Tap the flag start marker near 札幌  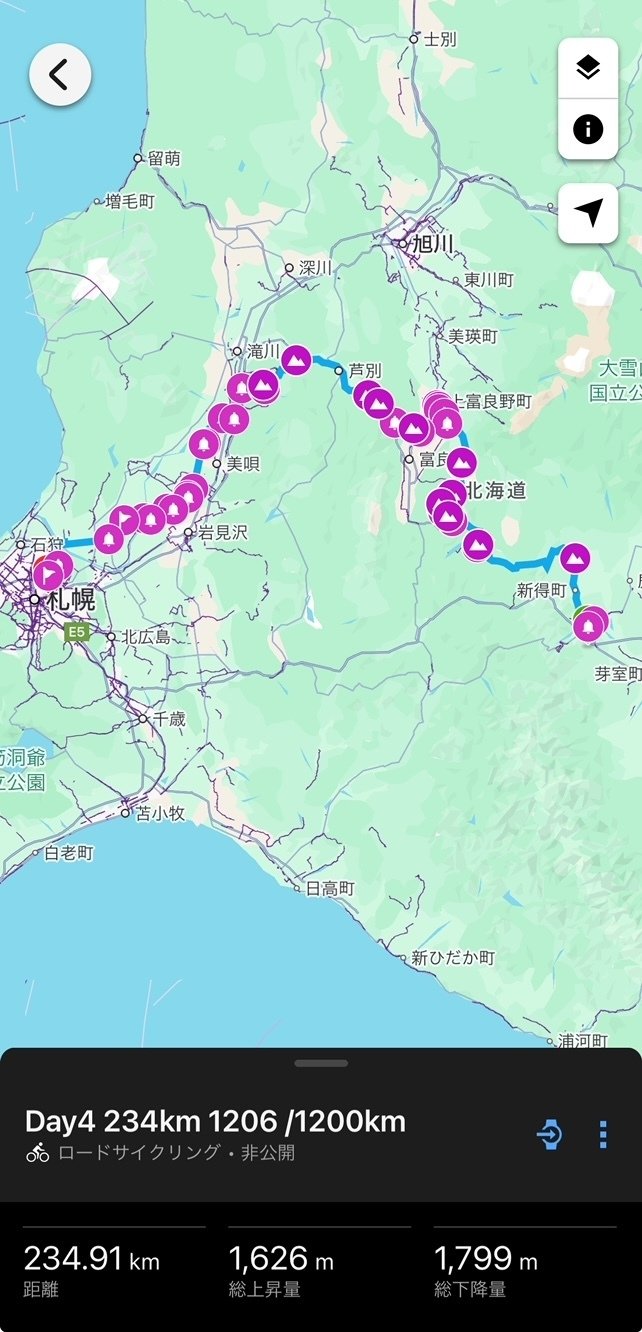coord(48,575)
